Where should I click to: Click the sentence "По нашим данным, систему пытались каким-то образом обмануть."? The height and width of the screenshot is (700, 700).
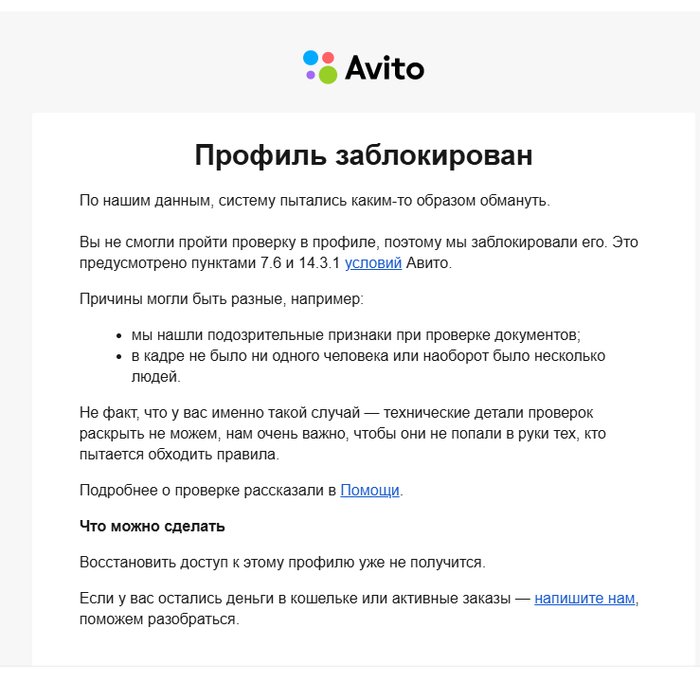coord(315,200)
